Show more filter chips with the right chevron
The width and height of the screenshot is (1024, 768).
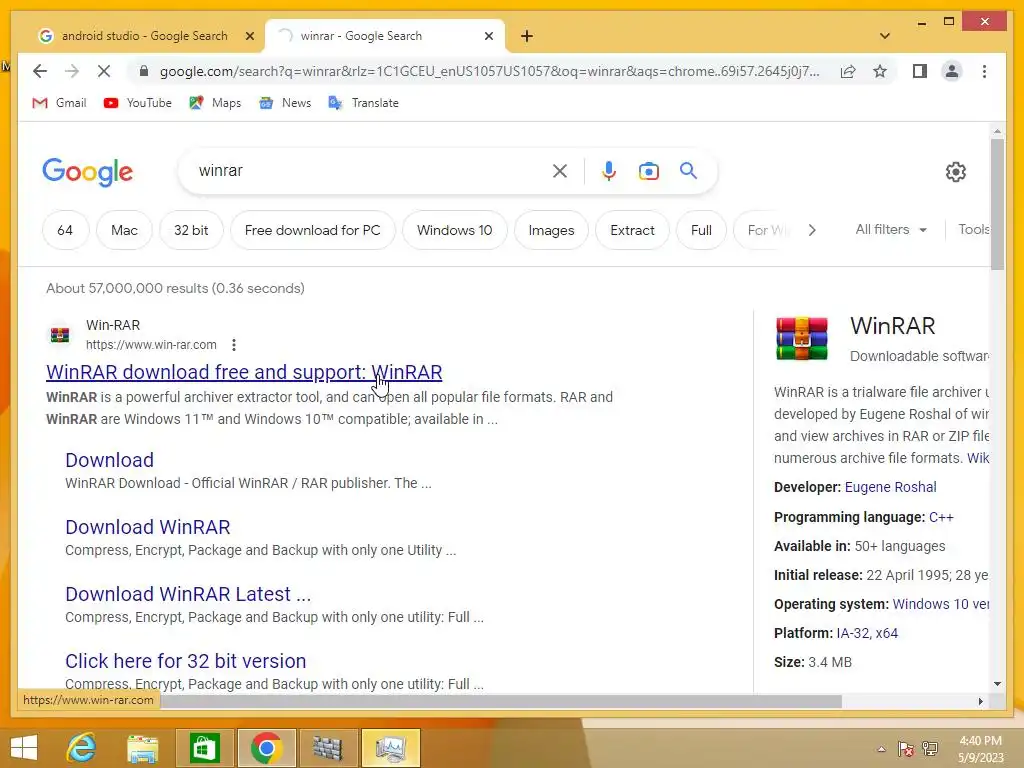pyautogui.click(x=812, y=230)
